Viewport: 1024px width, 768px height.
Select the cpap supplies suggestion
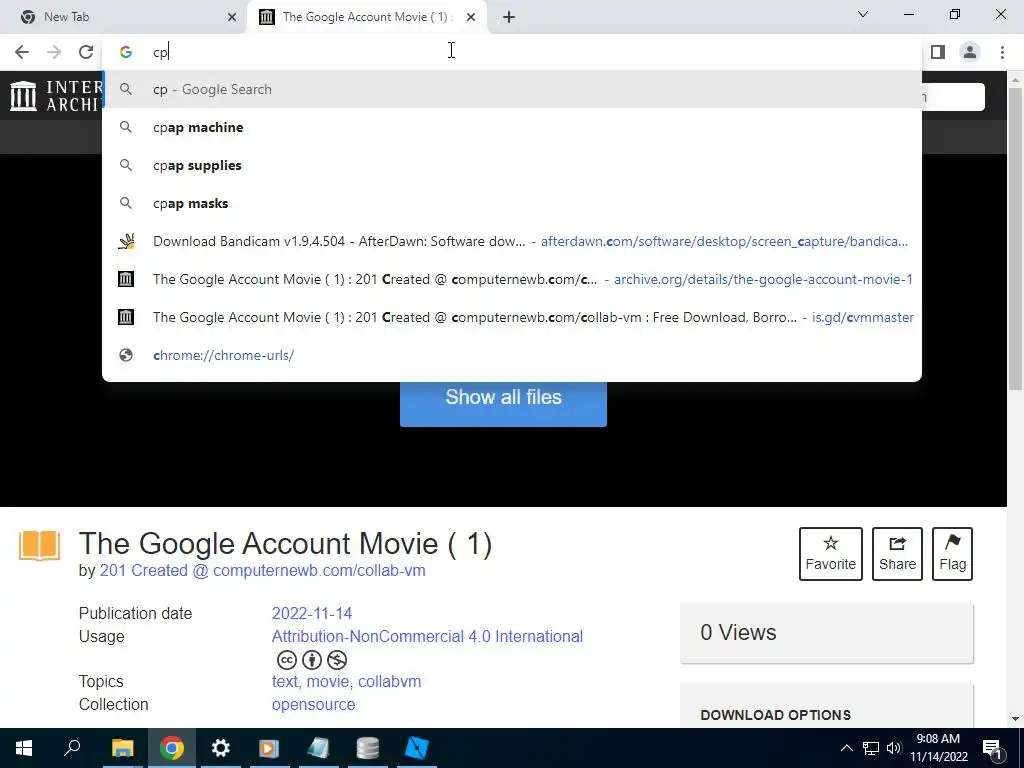(511, 165)
